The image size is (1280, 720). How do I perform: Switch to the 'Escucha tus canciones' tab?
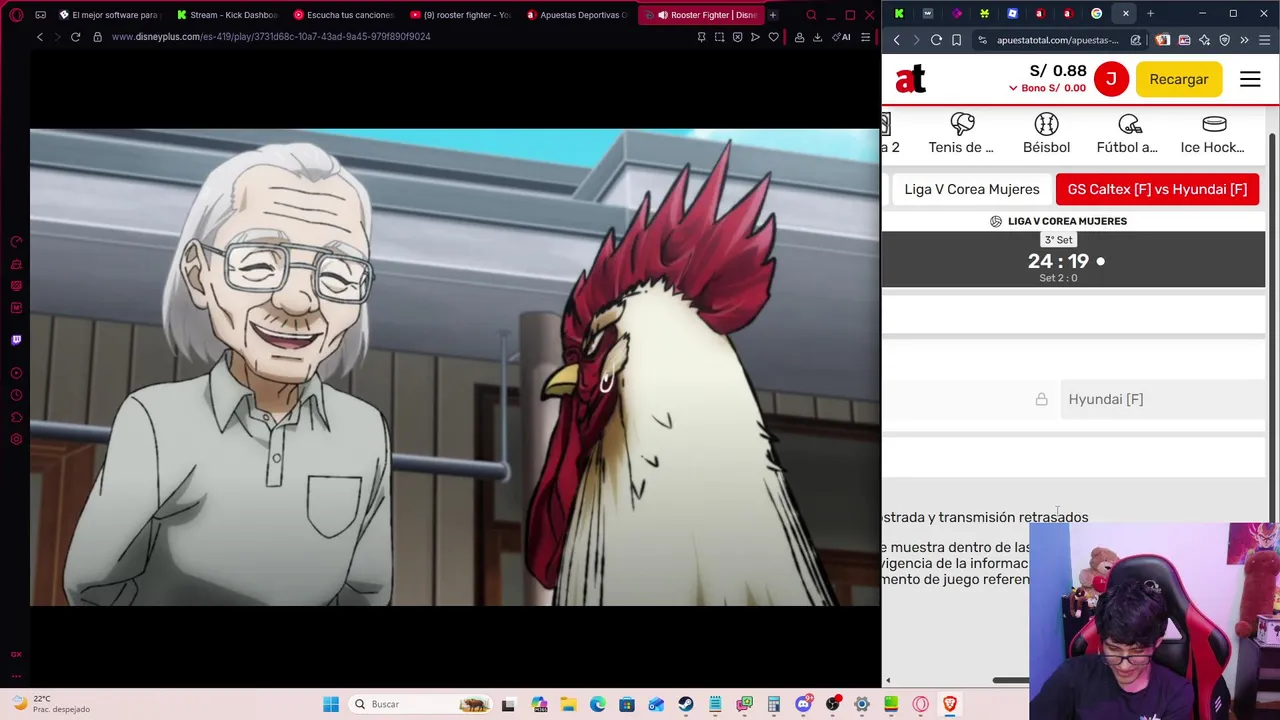(x=343, y=15)
